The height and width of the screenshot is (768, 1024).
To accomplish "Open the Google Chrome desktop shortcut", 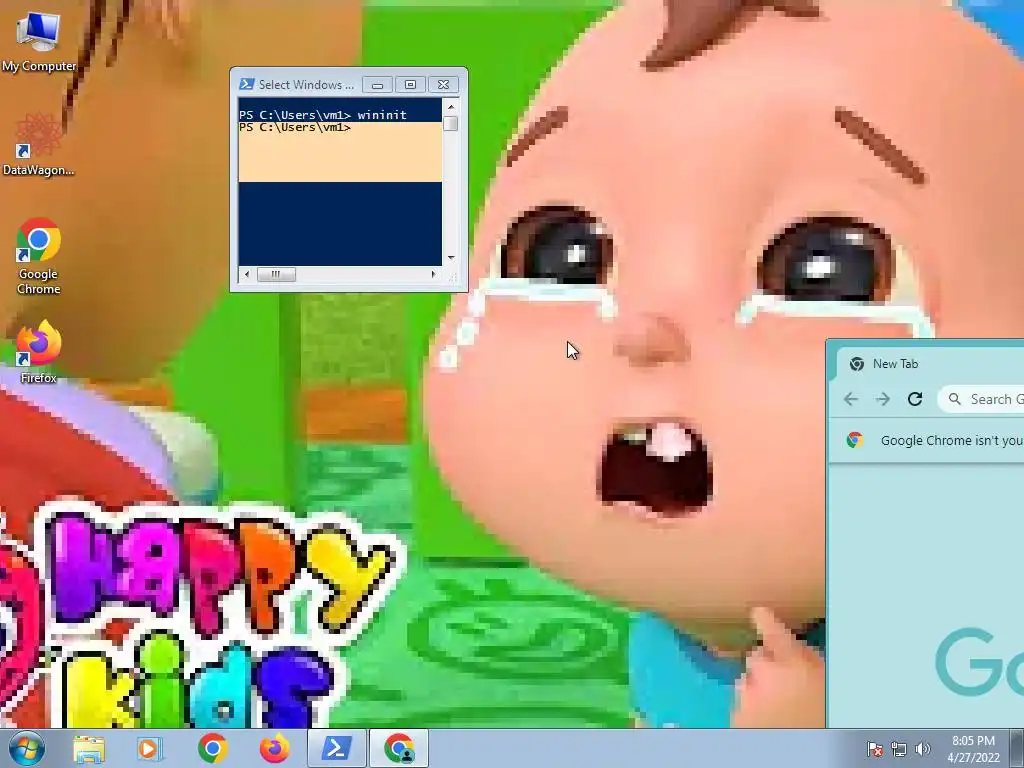I will point(39,256).
